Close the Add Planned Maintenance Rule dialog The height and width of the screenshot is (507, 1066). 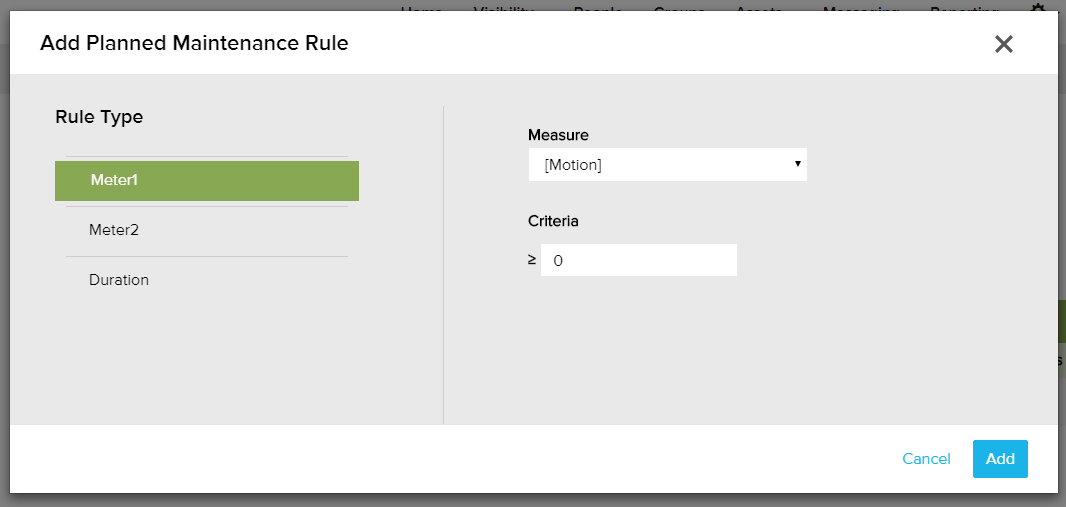coord(1004,44)
